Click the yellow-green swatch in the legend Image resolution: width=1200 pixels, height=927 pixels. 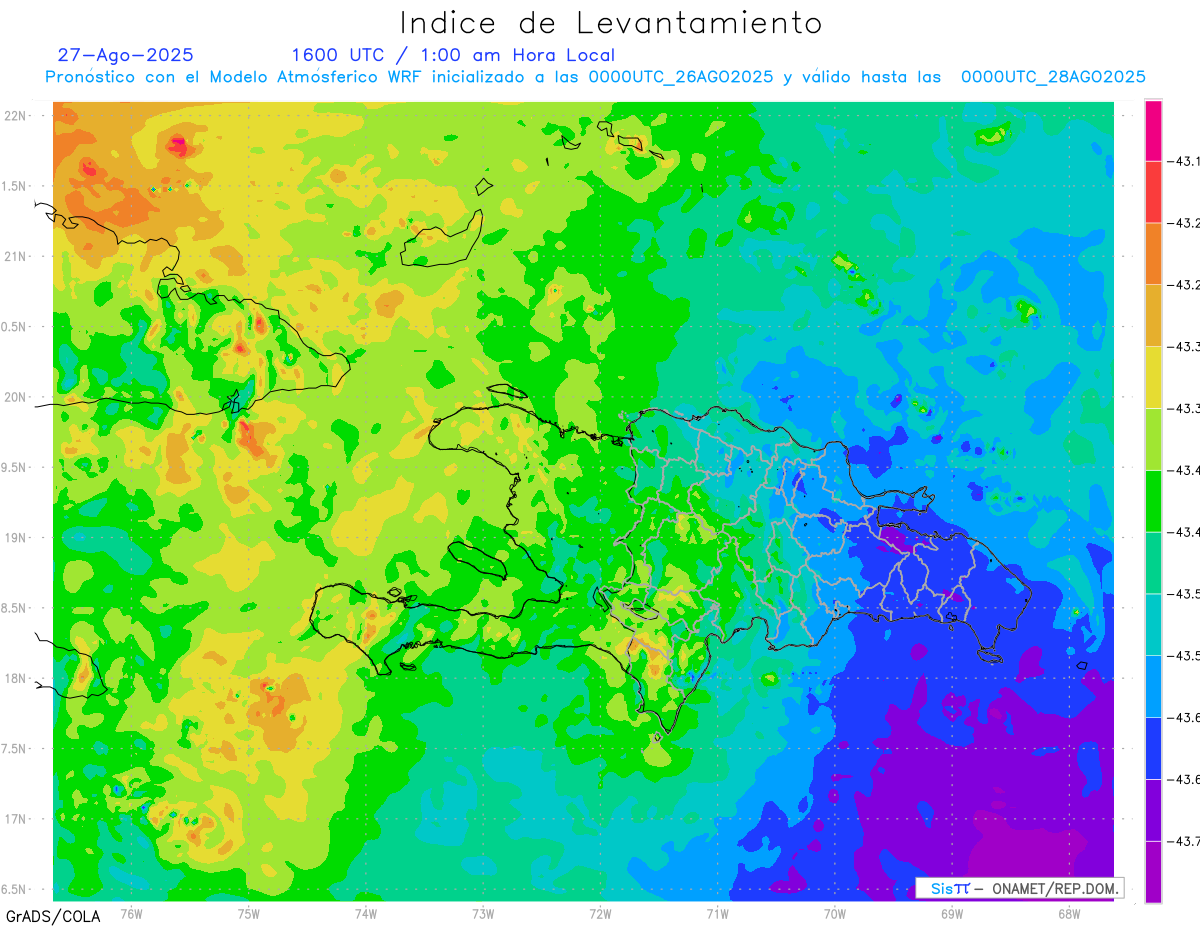[x=1153, y=439]
